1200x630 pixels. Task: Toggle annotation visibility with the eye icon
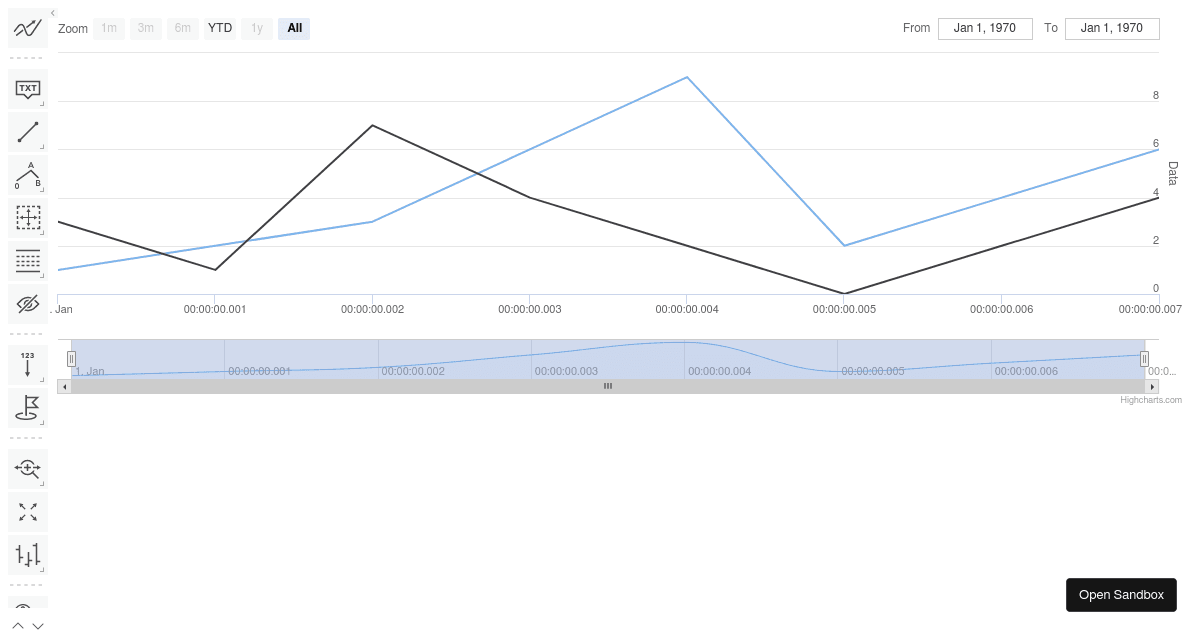coord(28,304)
